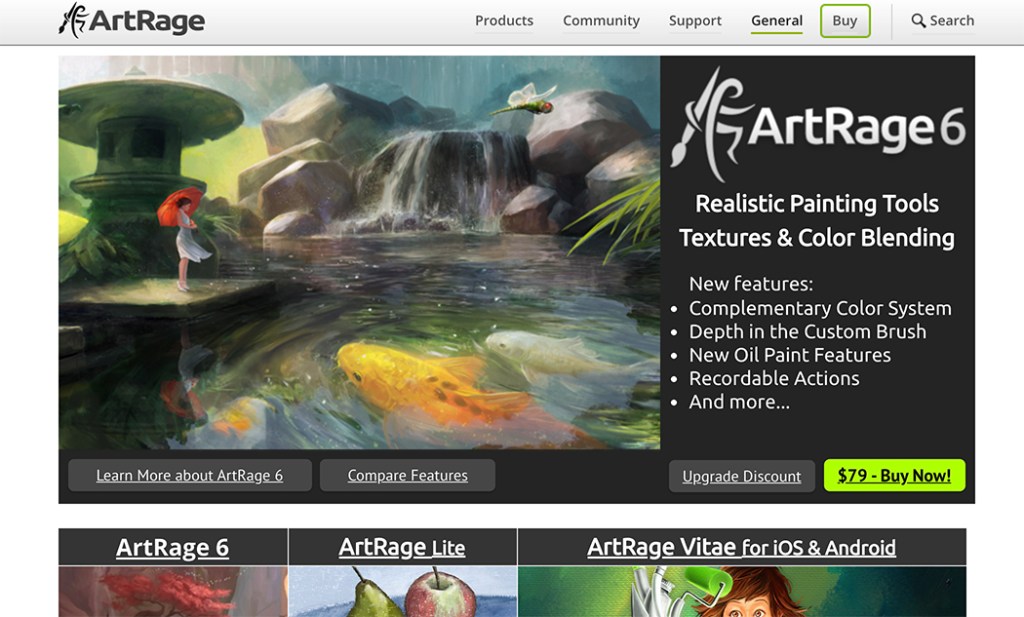Click the "Textures & Color Blending" headline

817,238
